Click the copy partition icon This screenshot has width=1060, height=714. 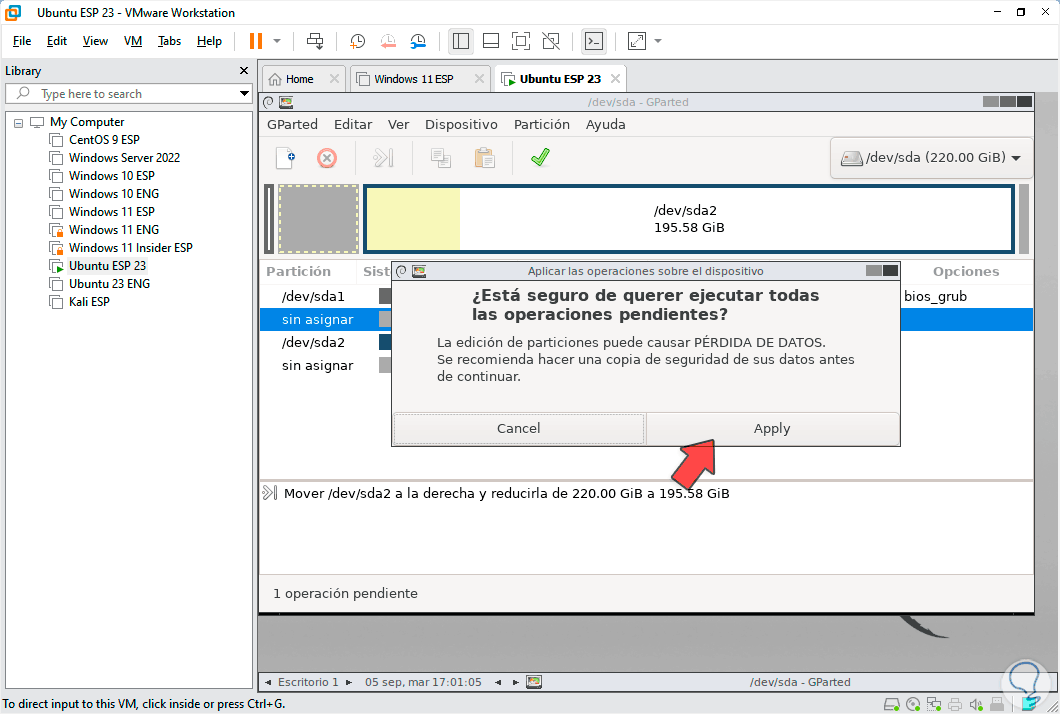click(441, 158)
